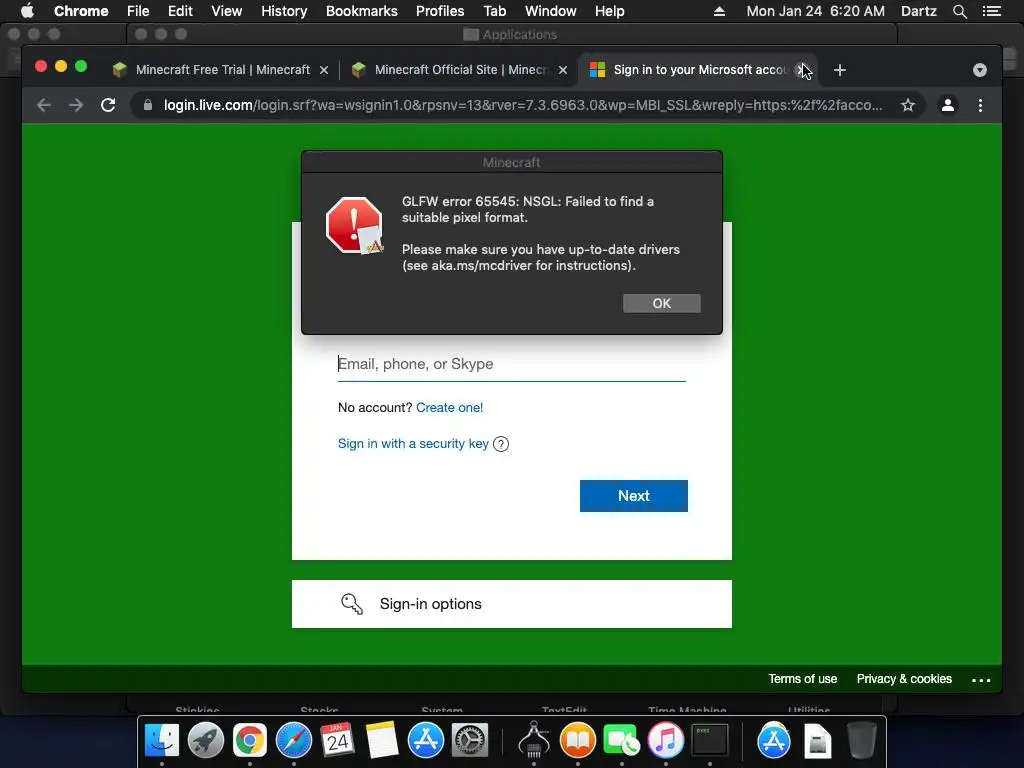Screen dimensions: 1024x768
Task: Click the disk image document in Dock
Action: pos(818,742)
